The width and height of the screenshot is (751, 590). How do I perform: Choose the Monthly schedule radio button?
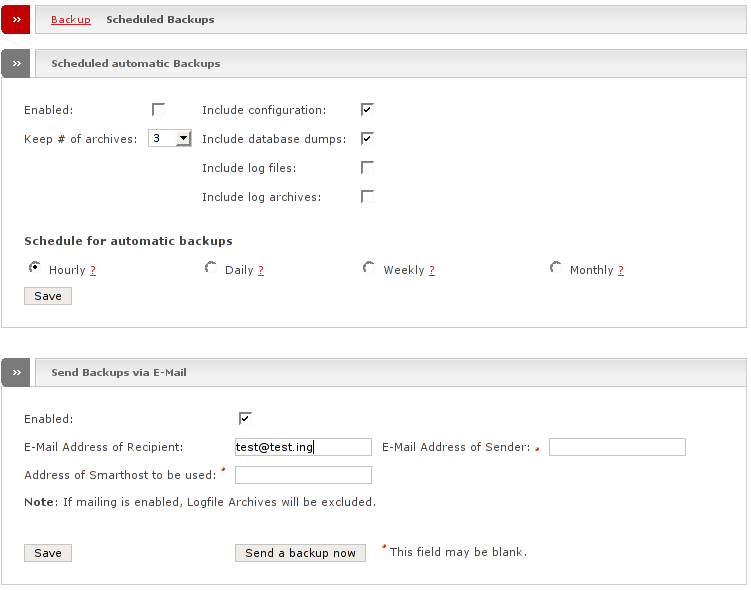pyautogui.click(x=555, y=268)
